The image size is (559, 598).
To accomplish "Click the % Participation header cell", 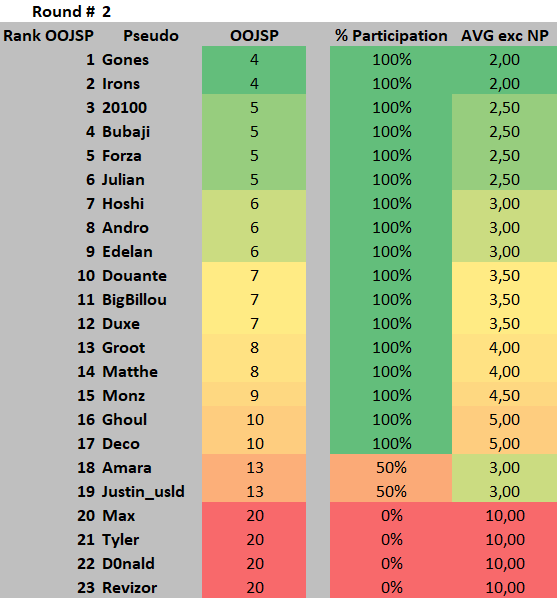I will tap(391, 35).
